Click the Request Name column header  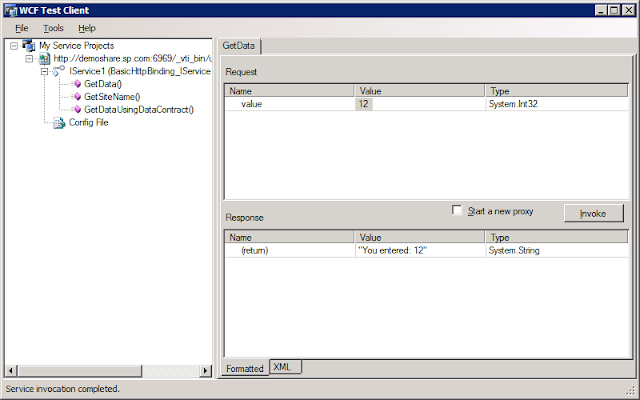click(x=289, y=91)
